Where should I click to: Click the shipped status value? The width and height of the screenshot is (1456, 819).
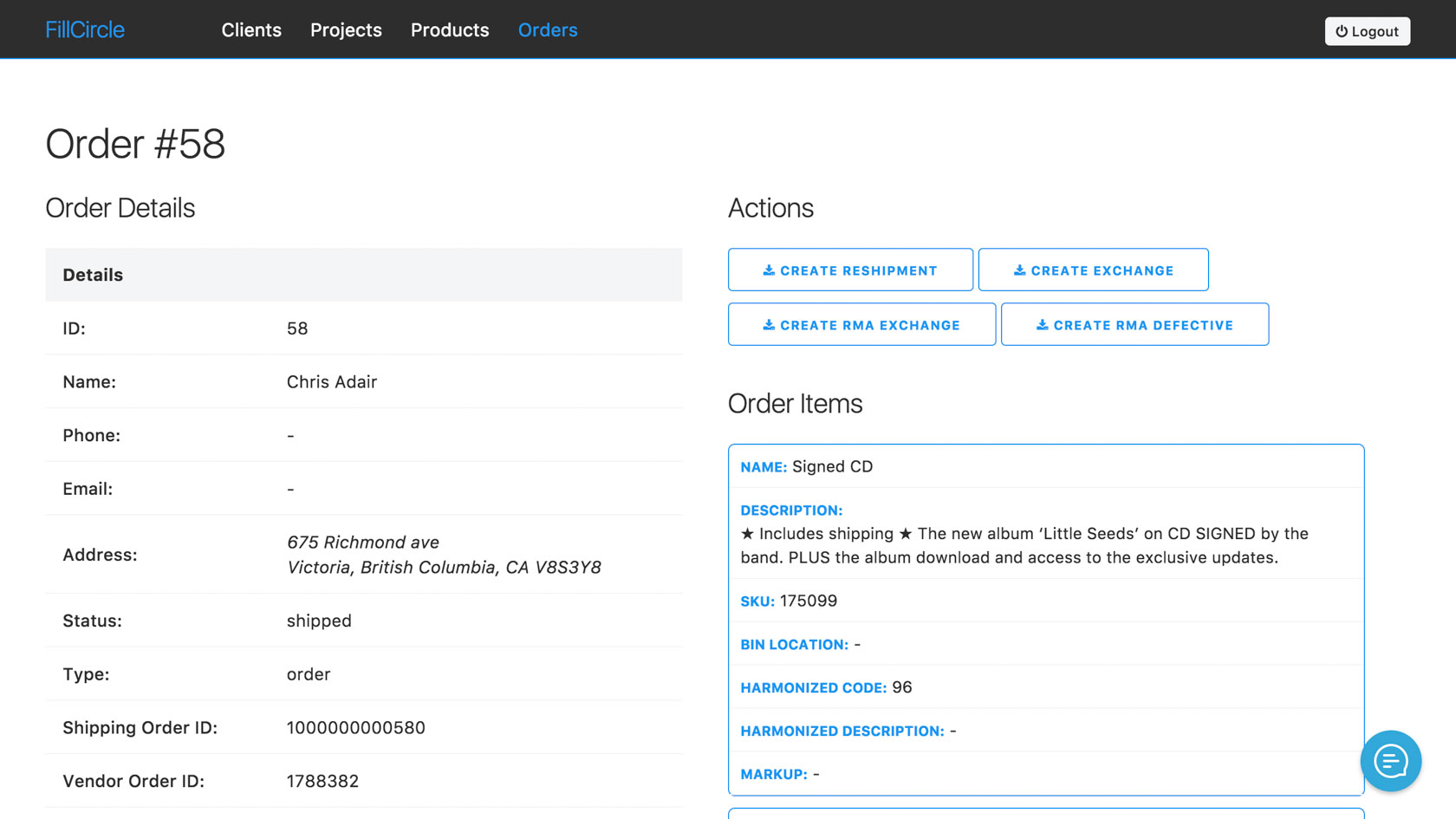tap(319, 621)
